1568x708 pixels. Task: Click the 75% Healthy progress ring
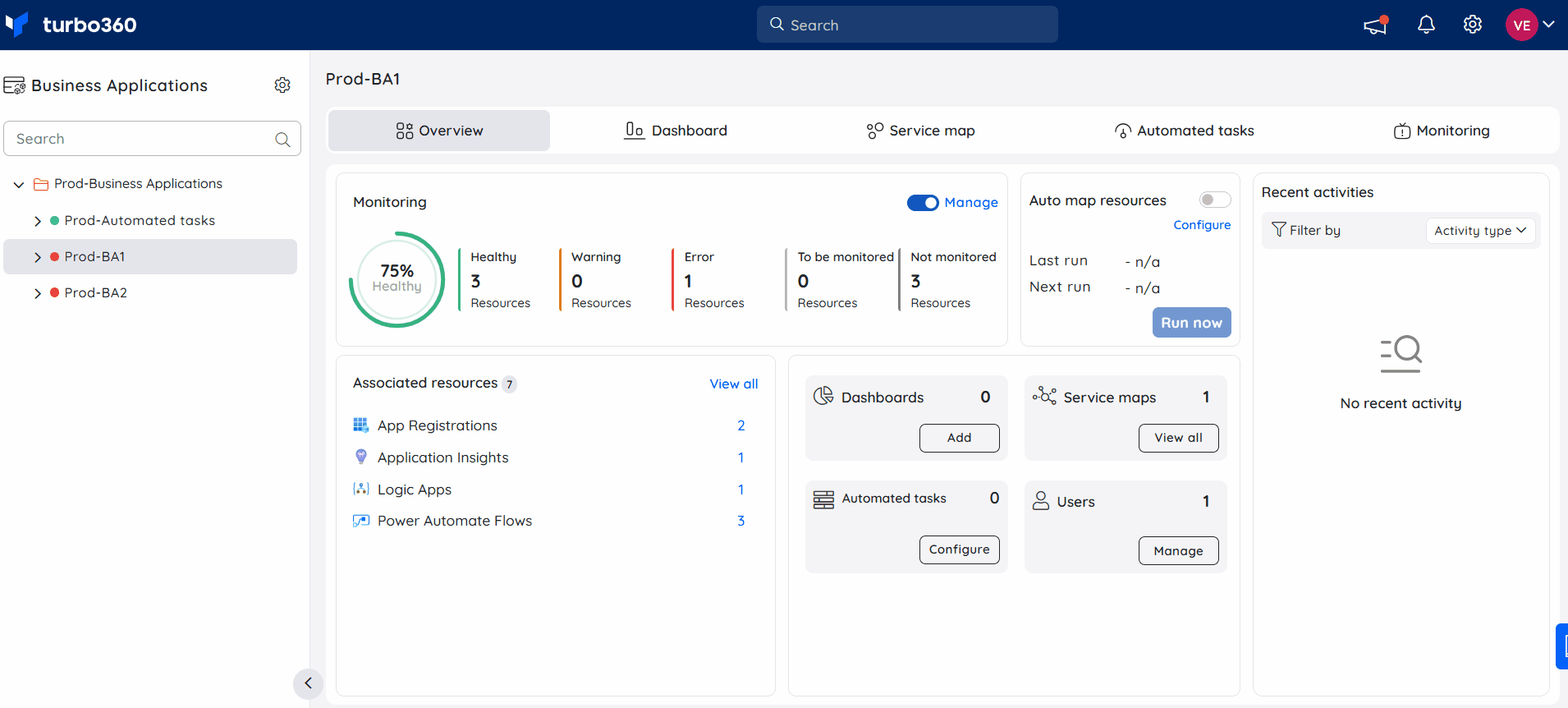click(397, 279)
